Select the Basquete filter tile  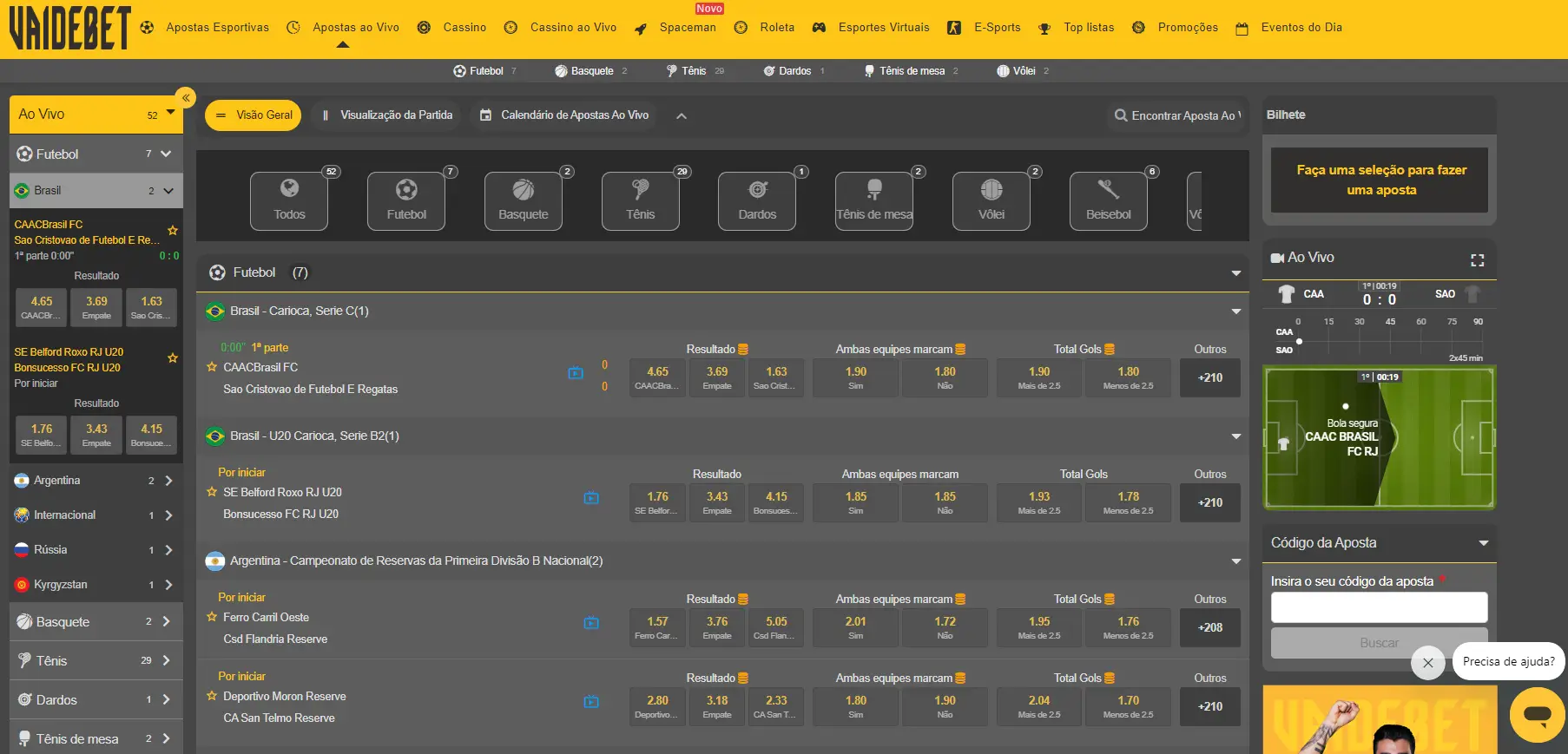click(x=524, y=201)
